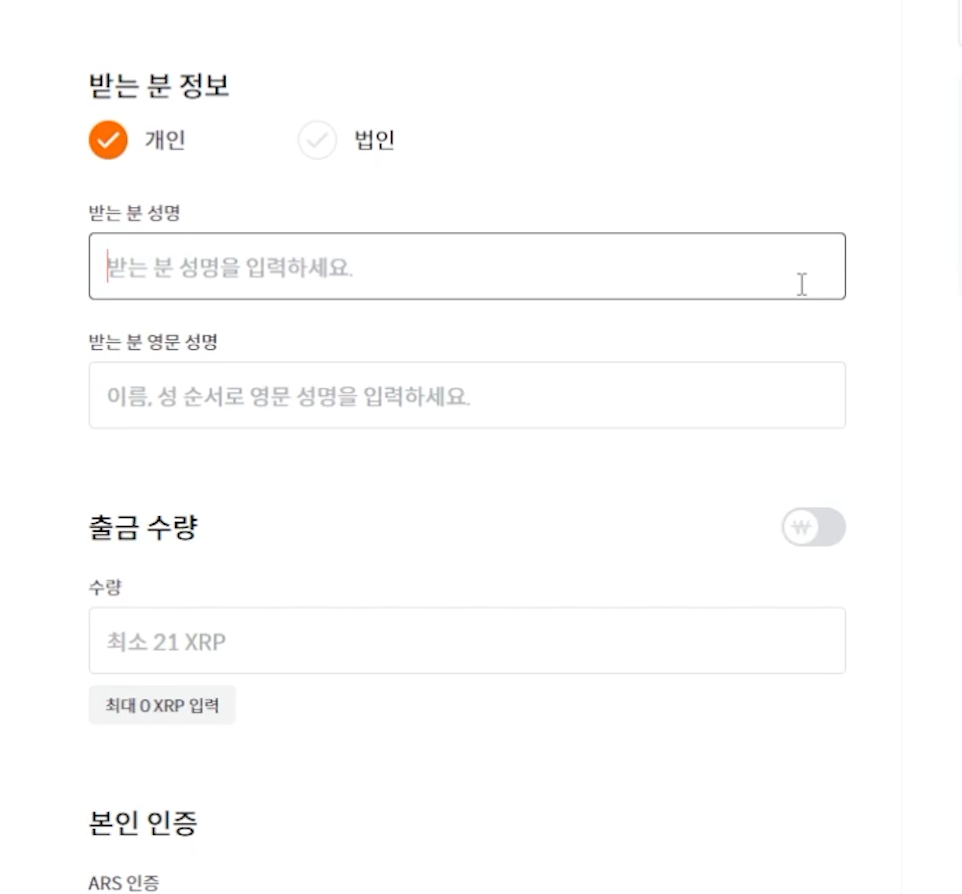The width and height of the screenshot is (962, 894).
Task: Click the 받는 분 영문 성명 input field
Action: coord(468,395)
